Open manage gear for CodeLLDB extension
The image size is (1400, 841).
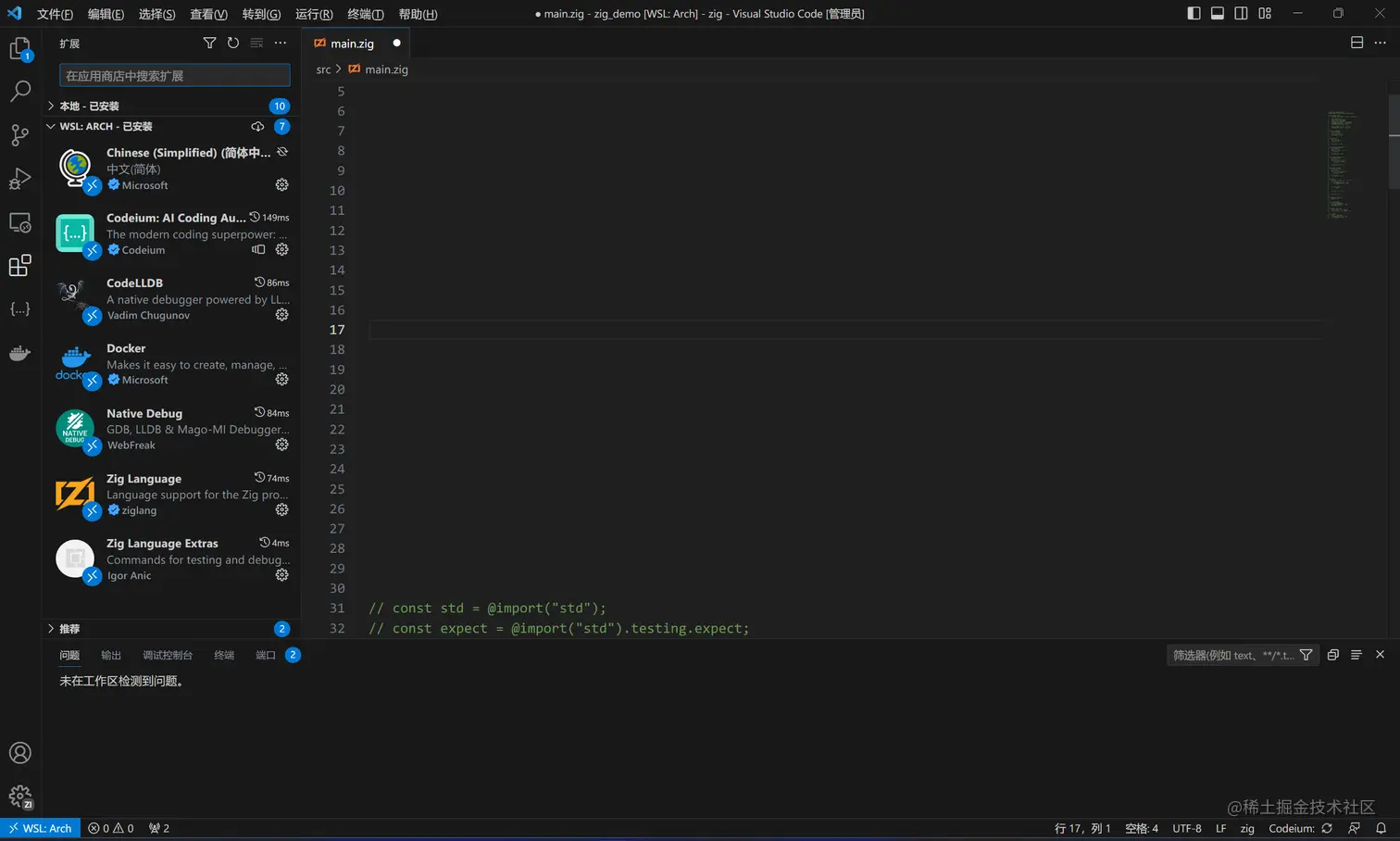point(282,315)
